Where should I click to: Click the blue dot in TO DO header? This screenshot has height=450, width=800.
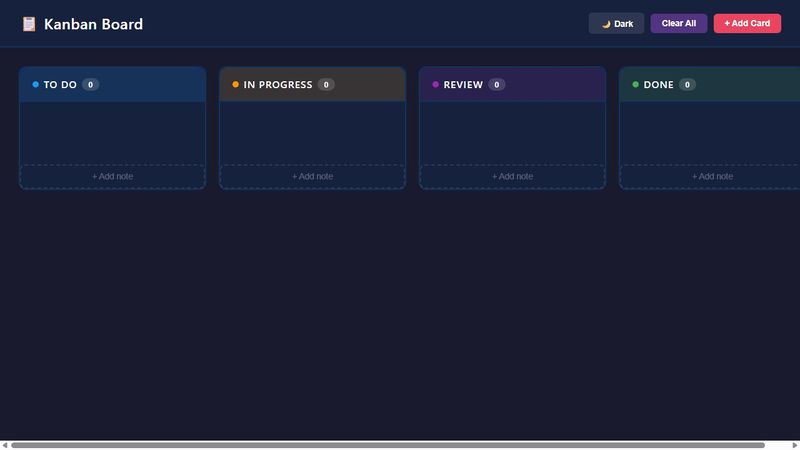click(x=35, y=85)
